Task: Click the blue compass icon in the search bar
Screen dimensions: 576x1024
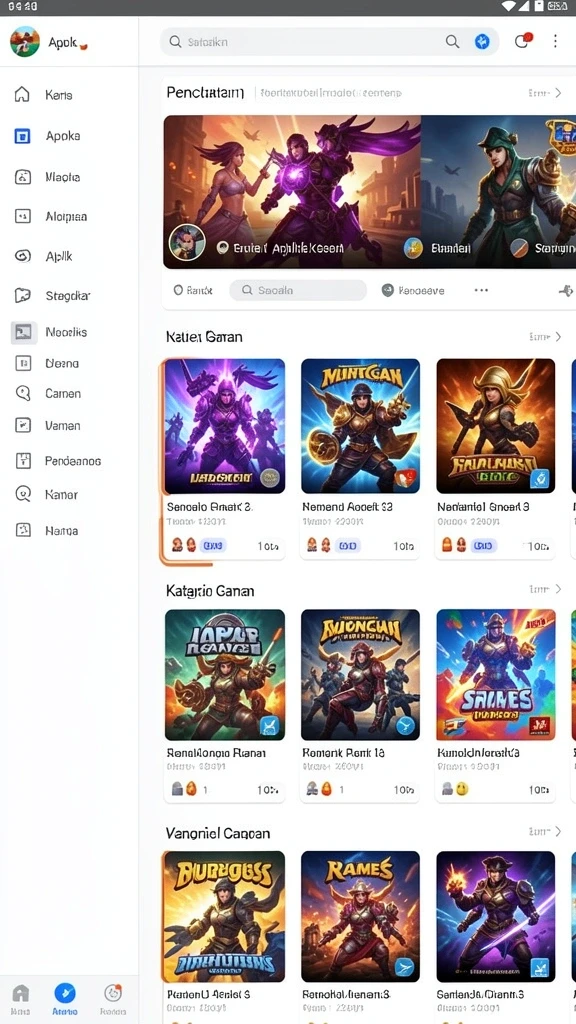Action: 482,41
